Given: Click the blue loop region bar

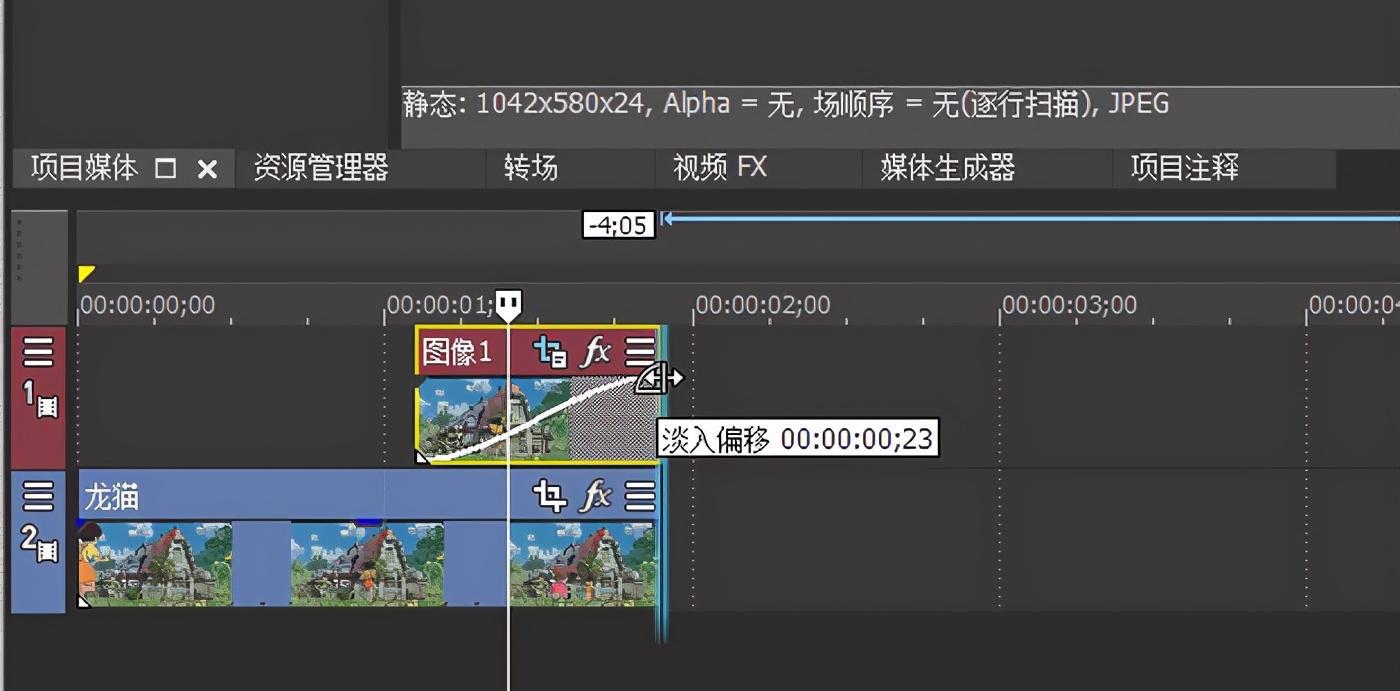Looking at the screenshot, I should 1030,217.
